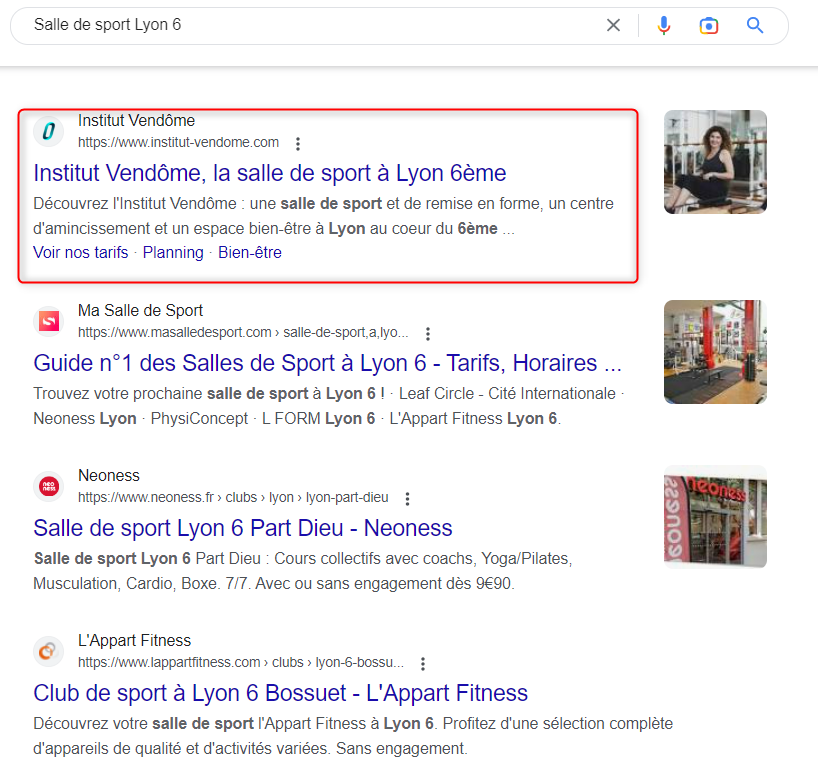818x771 pixels.
Task: Select the 'Institut Vendôme' site name
Action: [x=136, y=121]
